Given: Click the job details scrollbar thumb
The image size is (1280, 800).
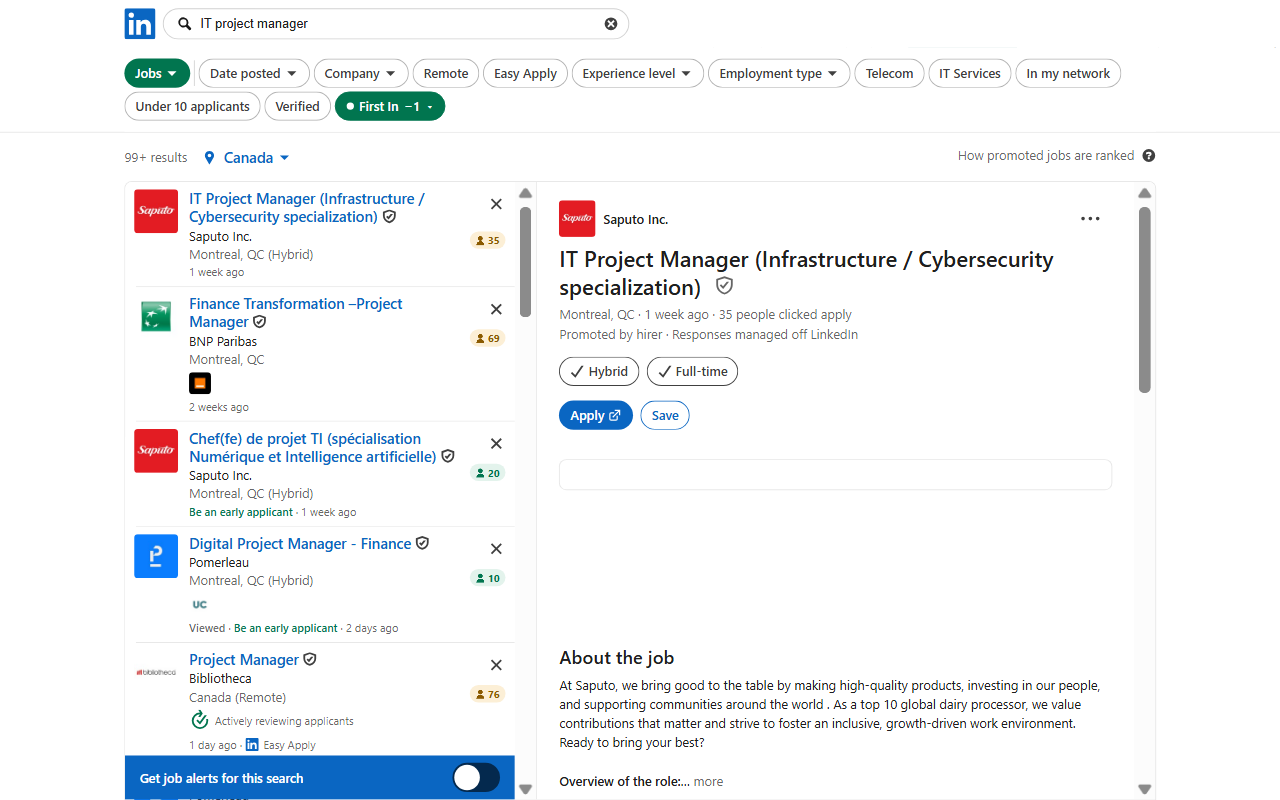Looking at the screenshot, I should [x=1145, y=300].
